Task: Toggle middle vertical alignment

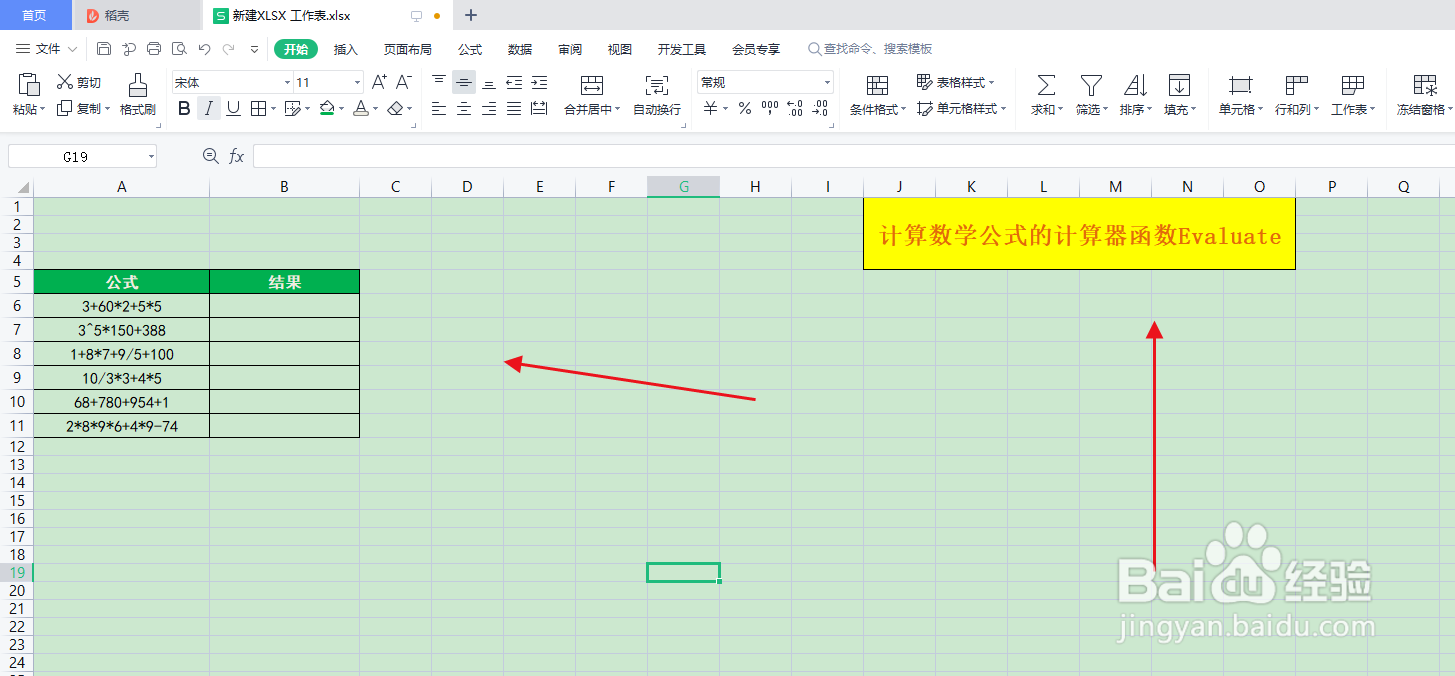Action: click(x=464, y=82)
